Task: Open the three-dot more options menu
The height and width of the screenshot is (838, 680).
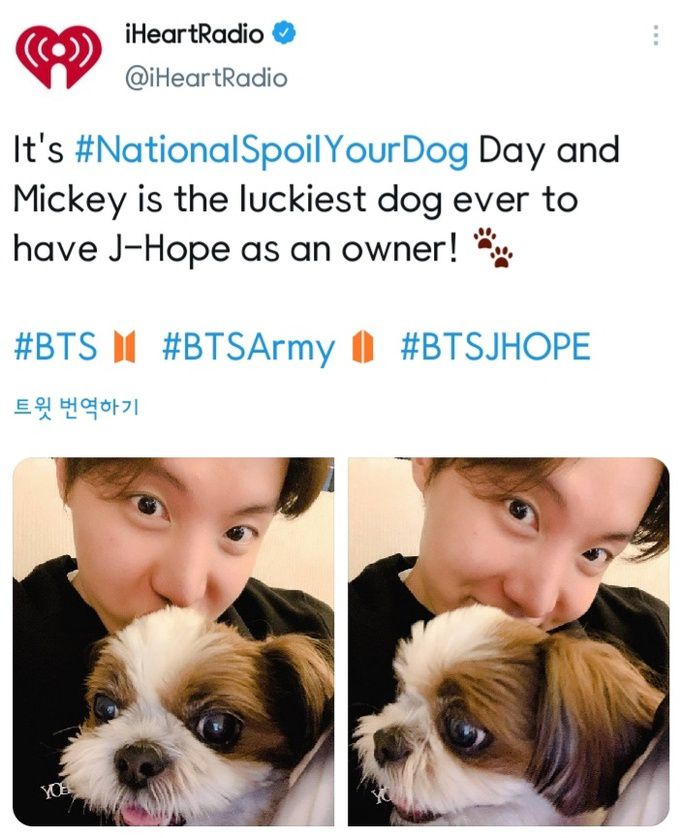Action: (655, 35)
